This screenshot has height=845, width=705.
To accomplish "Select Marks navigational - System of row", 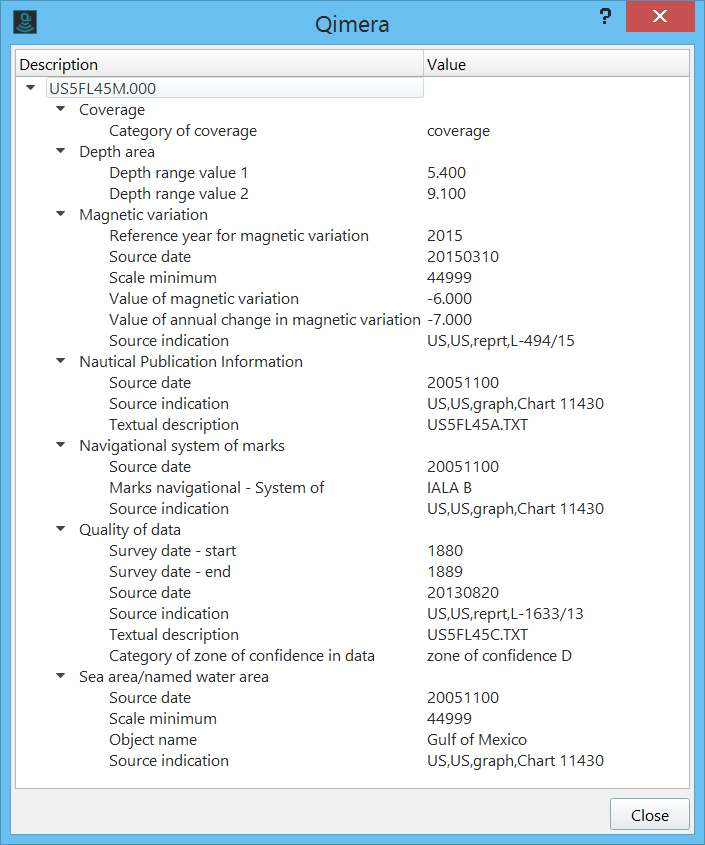I will (x=217, y=488).
